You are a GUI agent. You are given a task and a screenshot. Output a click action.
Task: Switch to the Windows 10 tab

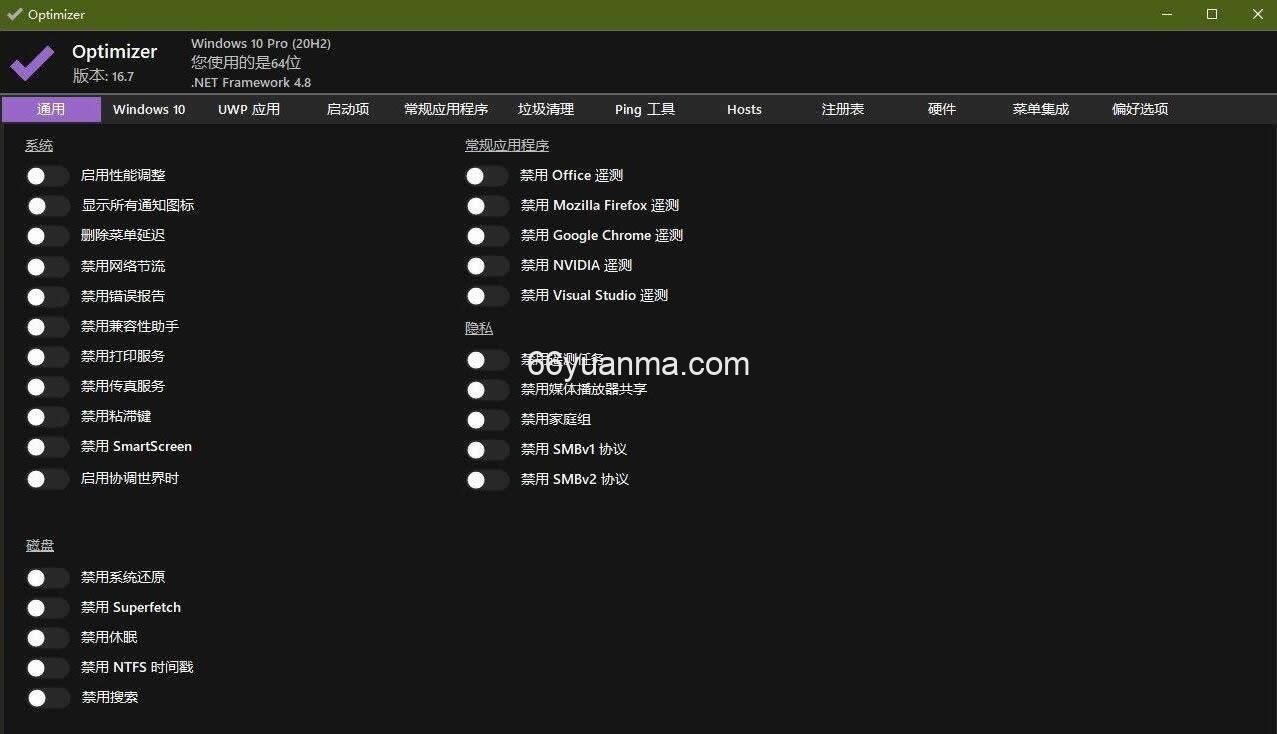click(148, 109)
